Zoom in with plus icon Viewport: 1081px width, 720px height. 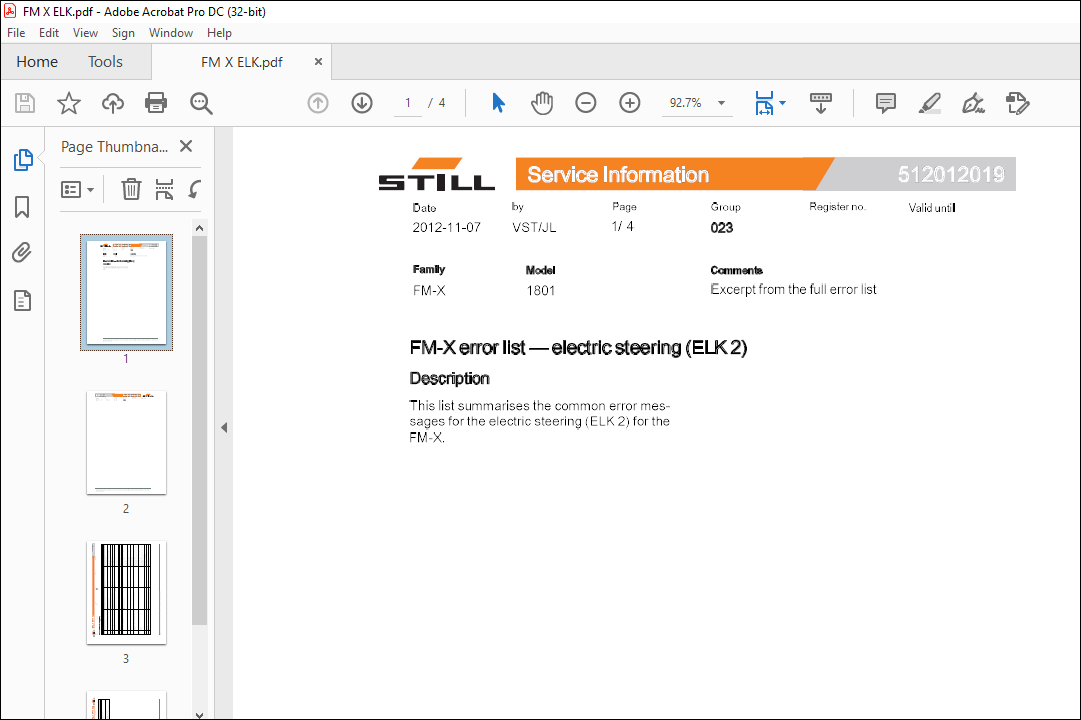(629, 103)
